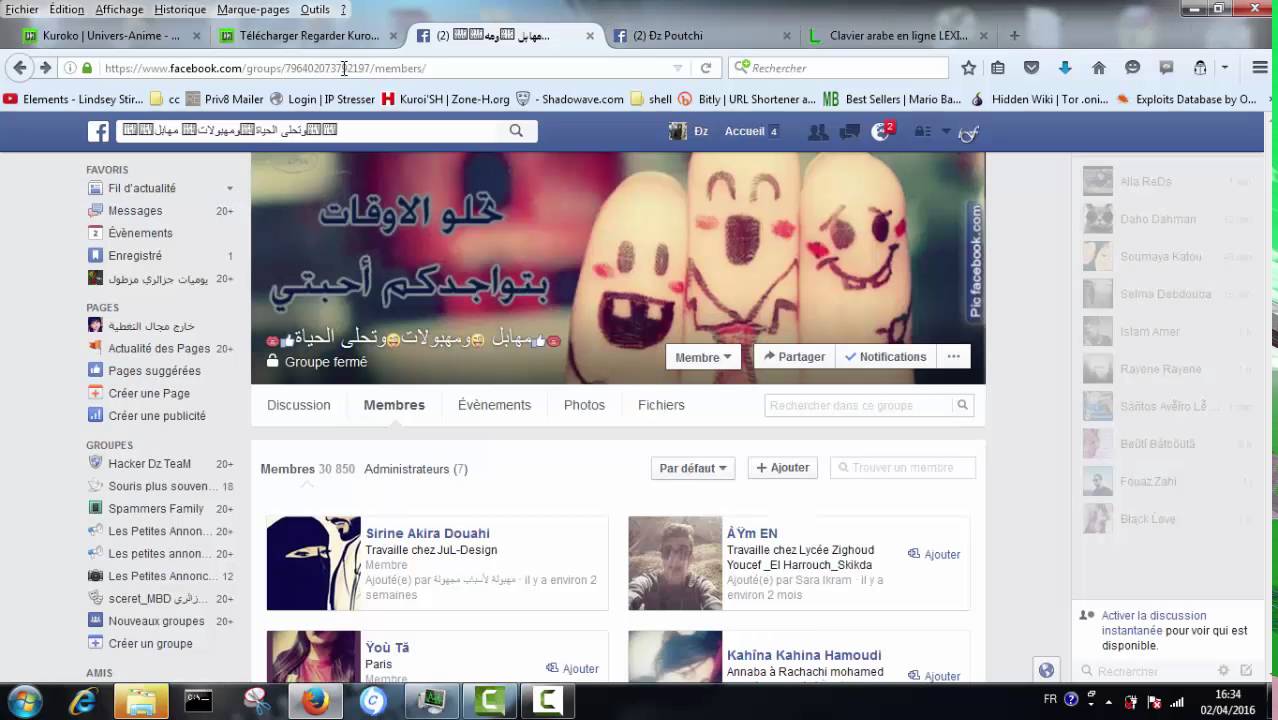Switch to the Photos tab
This screenshot has height=720, width=1278.
584,405
